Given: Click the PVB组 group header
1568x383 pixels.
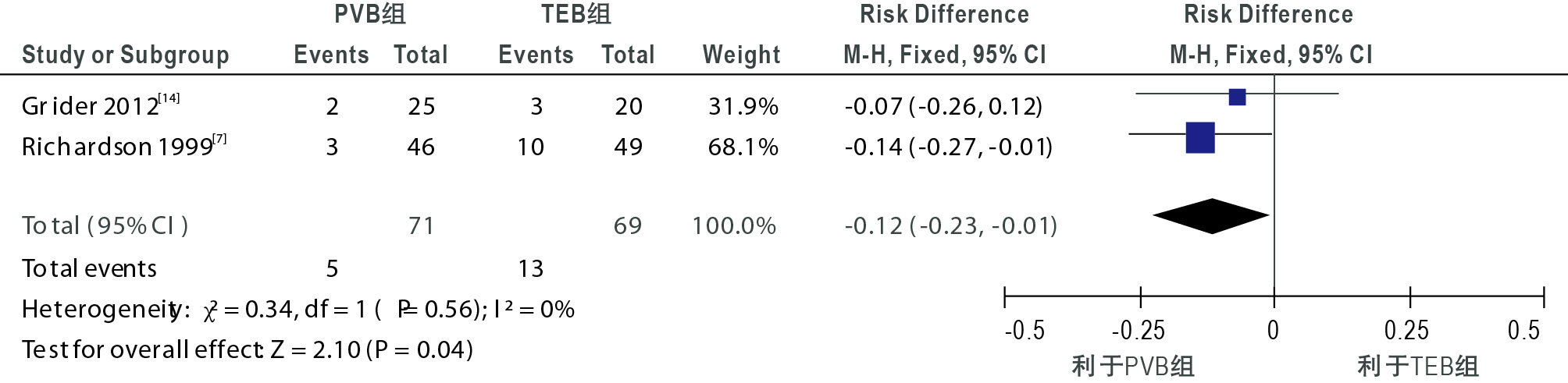Looking at the screenshot, I should [x=369, y=14].
